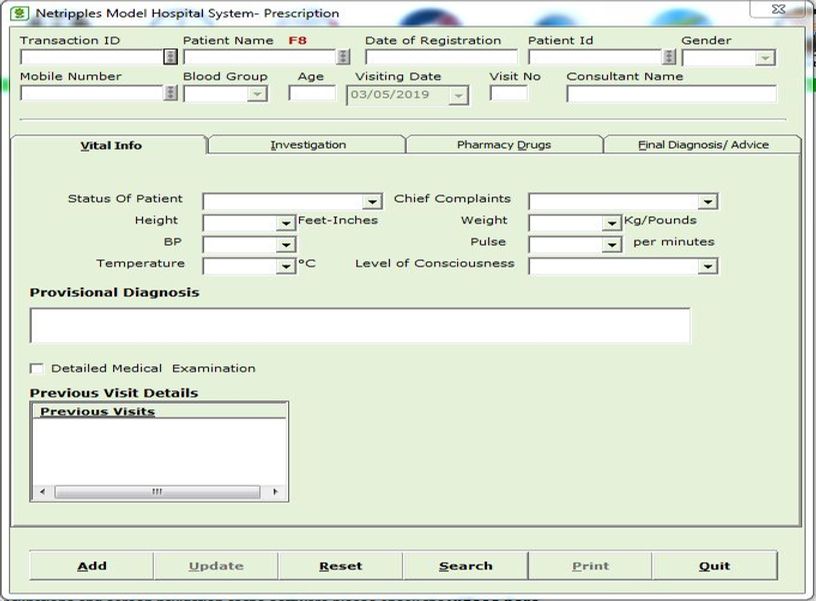Focus the Date of Registration field
816x601 pixels.
point(441,56)
